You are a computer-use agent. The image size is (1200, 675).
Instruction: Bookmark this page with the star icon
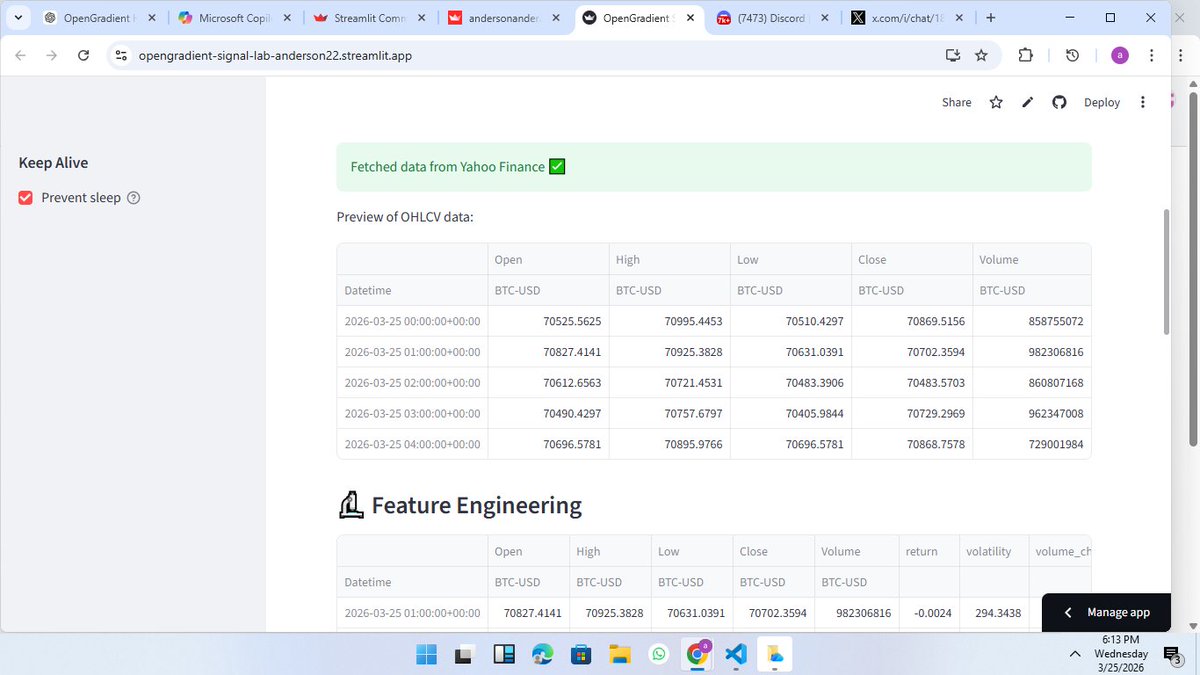981,56
